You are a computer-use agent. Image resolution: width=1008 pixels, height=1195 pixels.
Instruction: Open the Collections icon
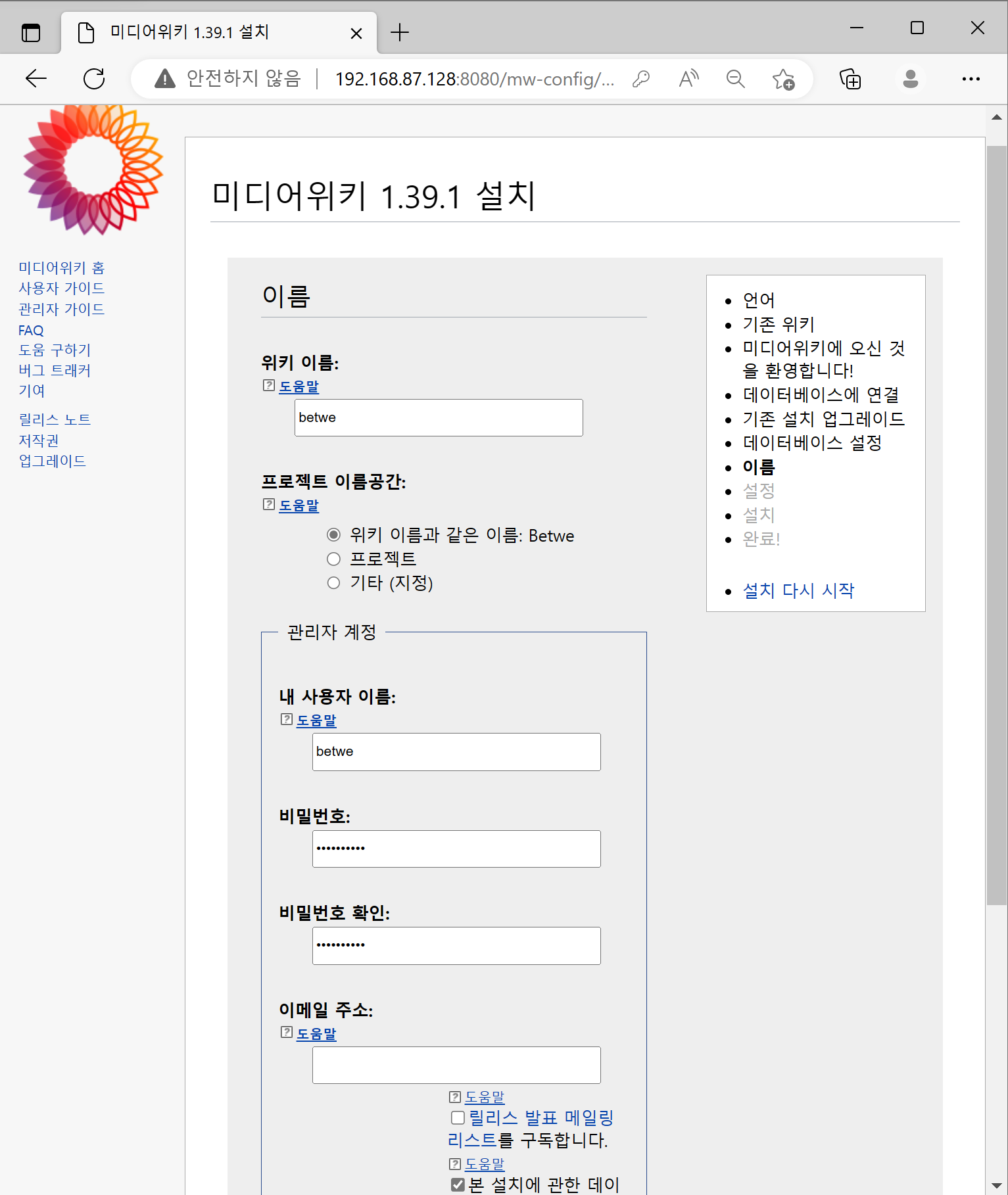pyautogui.click(x=850, y=79)
